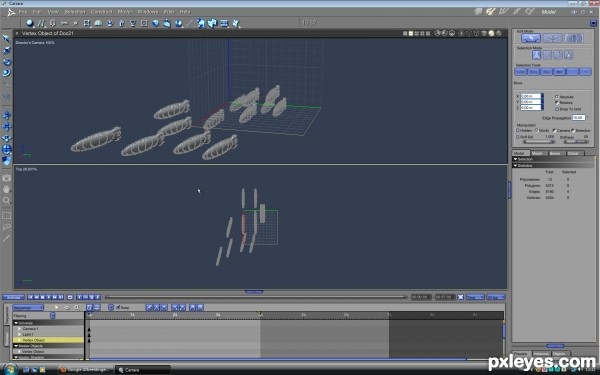Click the hand pan tool in left sidebar
Viewport: 600px width, 375px height.
coord(7,189)
